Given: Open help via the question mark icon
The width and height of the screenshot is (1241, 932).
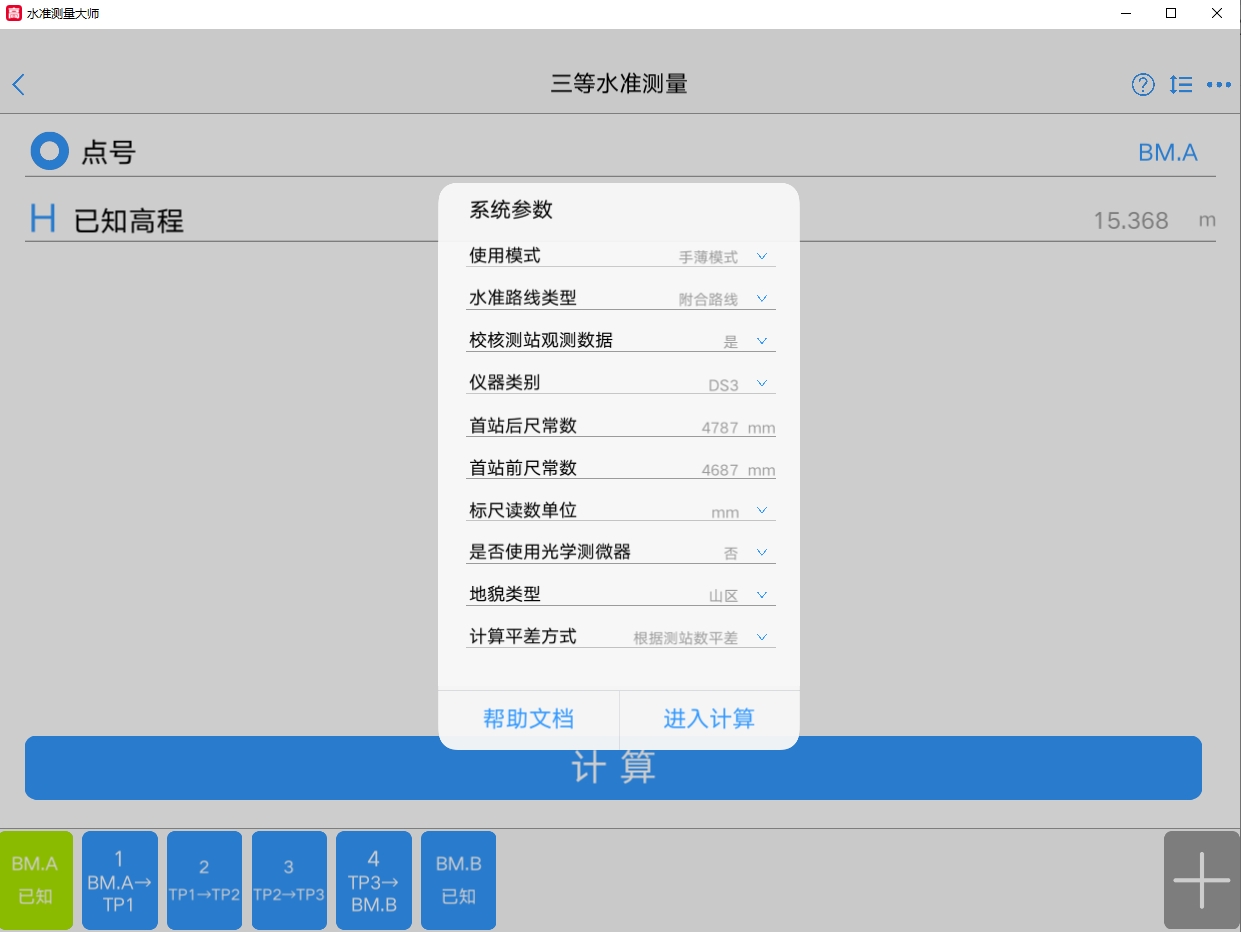Looking at the screenshot, I should pos(1143,84).
